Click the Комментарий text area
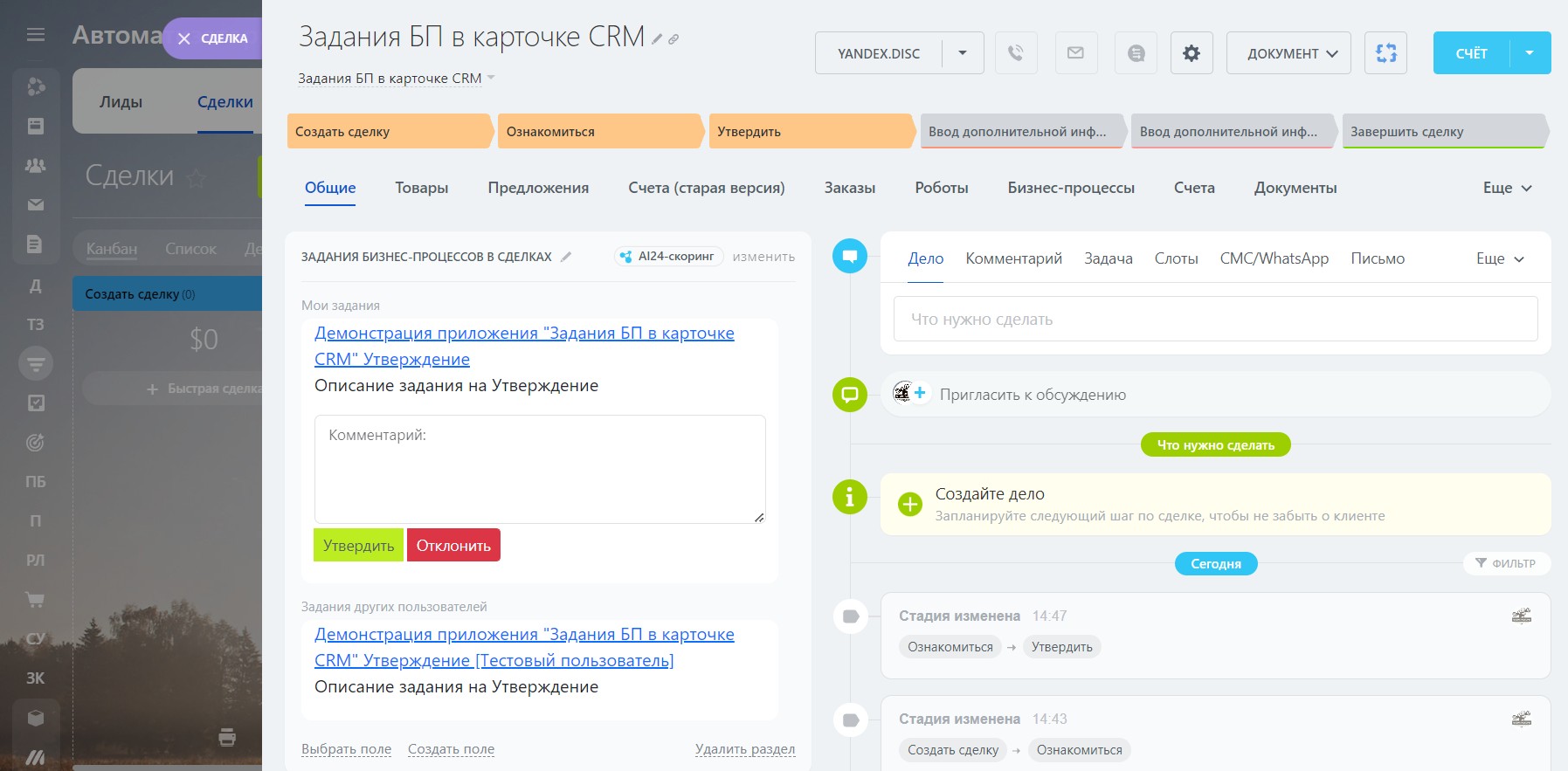 (x=539, y=469)
